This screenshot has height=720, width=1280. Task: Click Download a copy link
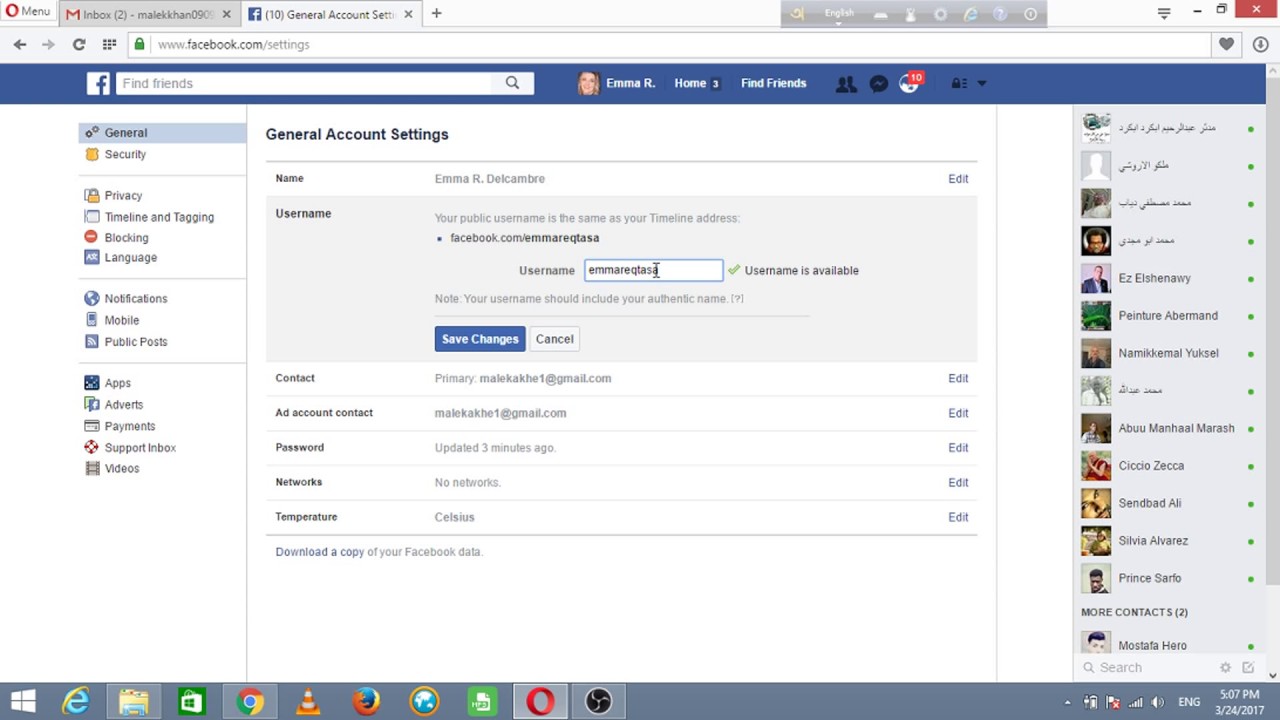(320, 552)
